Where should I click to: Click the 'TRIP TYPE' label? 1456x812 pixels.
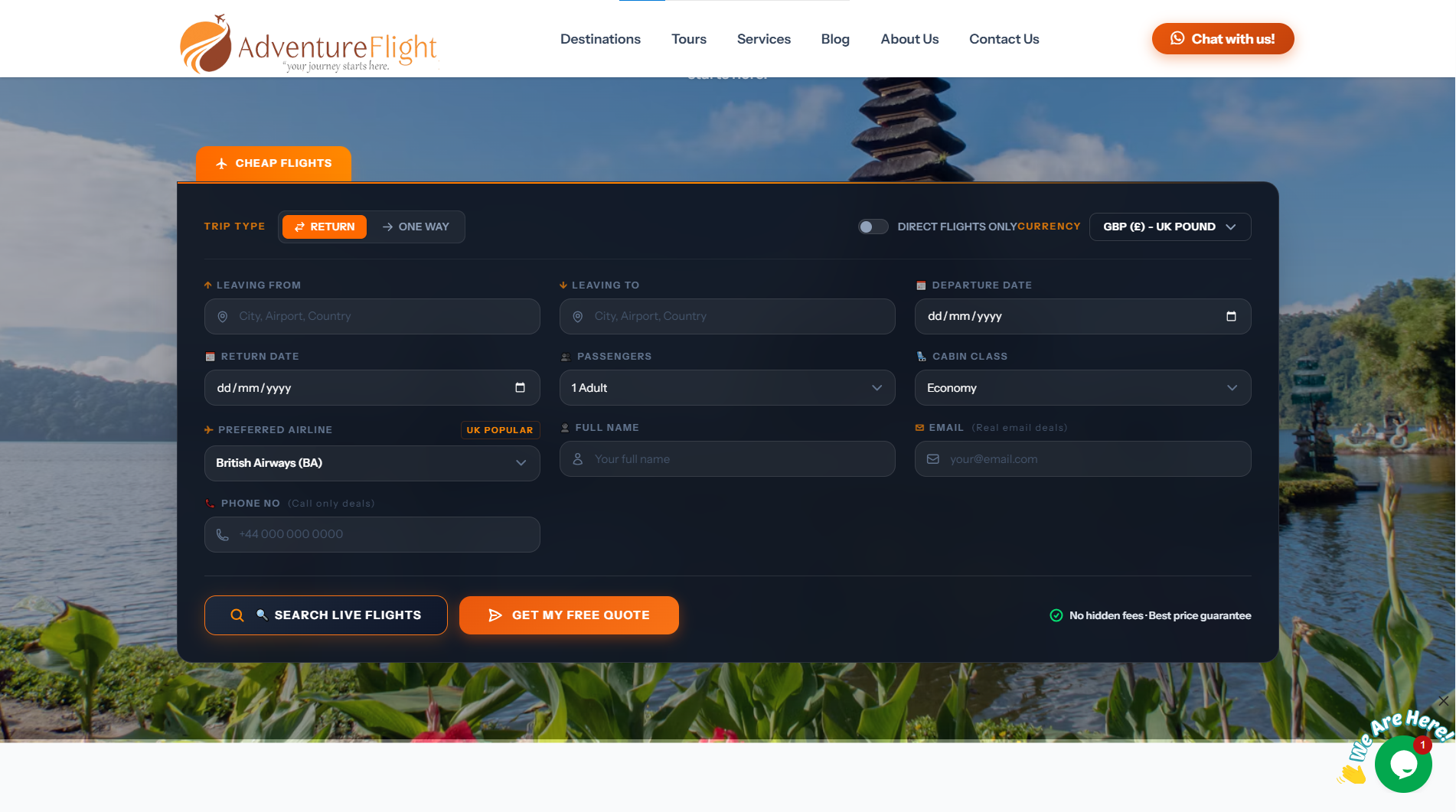(x=234, y=227)
